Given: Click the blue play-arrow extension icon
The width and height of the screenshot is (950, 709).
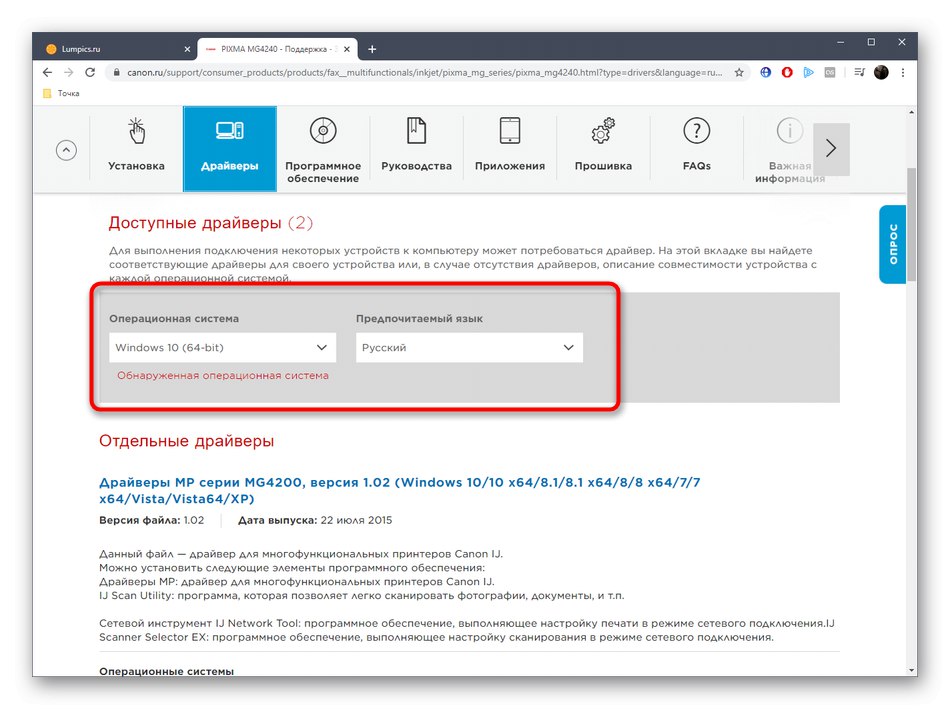Looking at the screenshot, I should tap(808, 72).
